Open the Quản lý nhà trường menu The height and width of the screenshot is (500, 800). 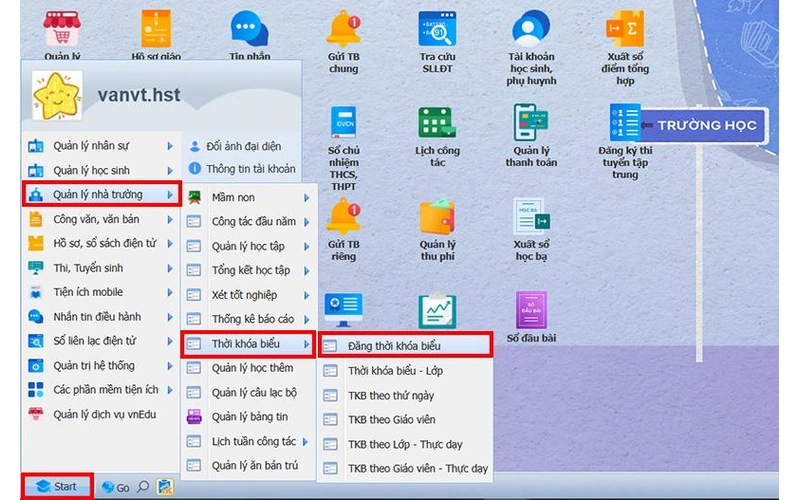[x=101, y=194]
